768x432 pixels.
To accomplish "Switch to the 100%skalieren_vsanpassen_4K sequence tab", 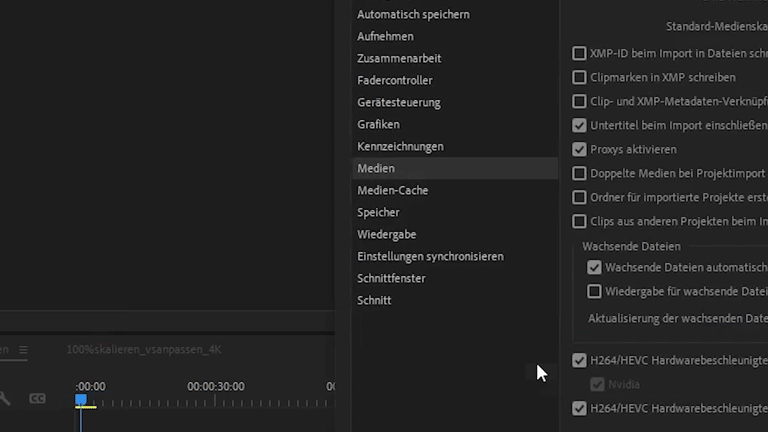I will coord(144,350).
